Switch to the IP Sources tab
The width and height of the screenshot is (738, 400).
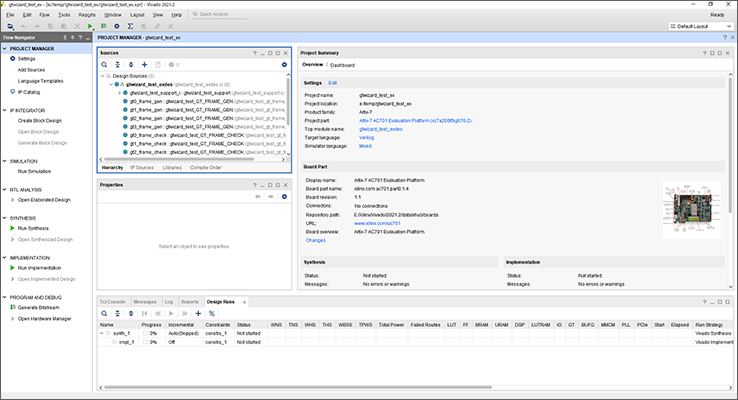[x=142, y=168]
